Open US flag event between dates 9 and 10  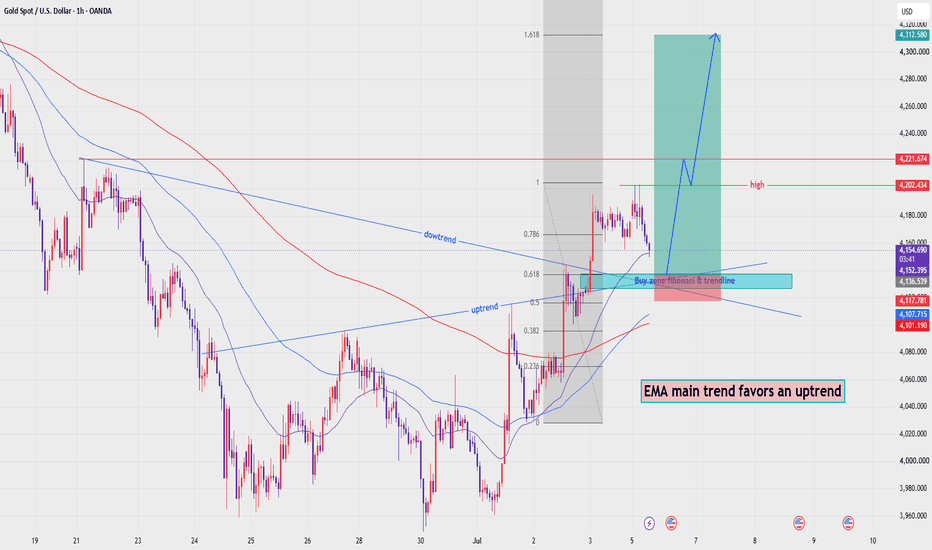point(848,523)
